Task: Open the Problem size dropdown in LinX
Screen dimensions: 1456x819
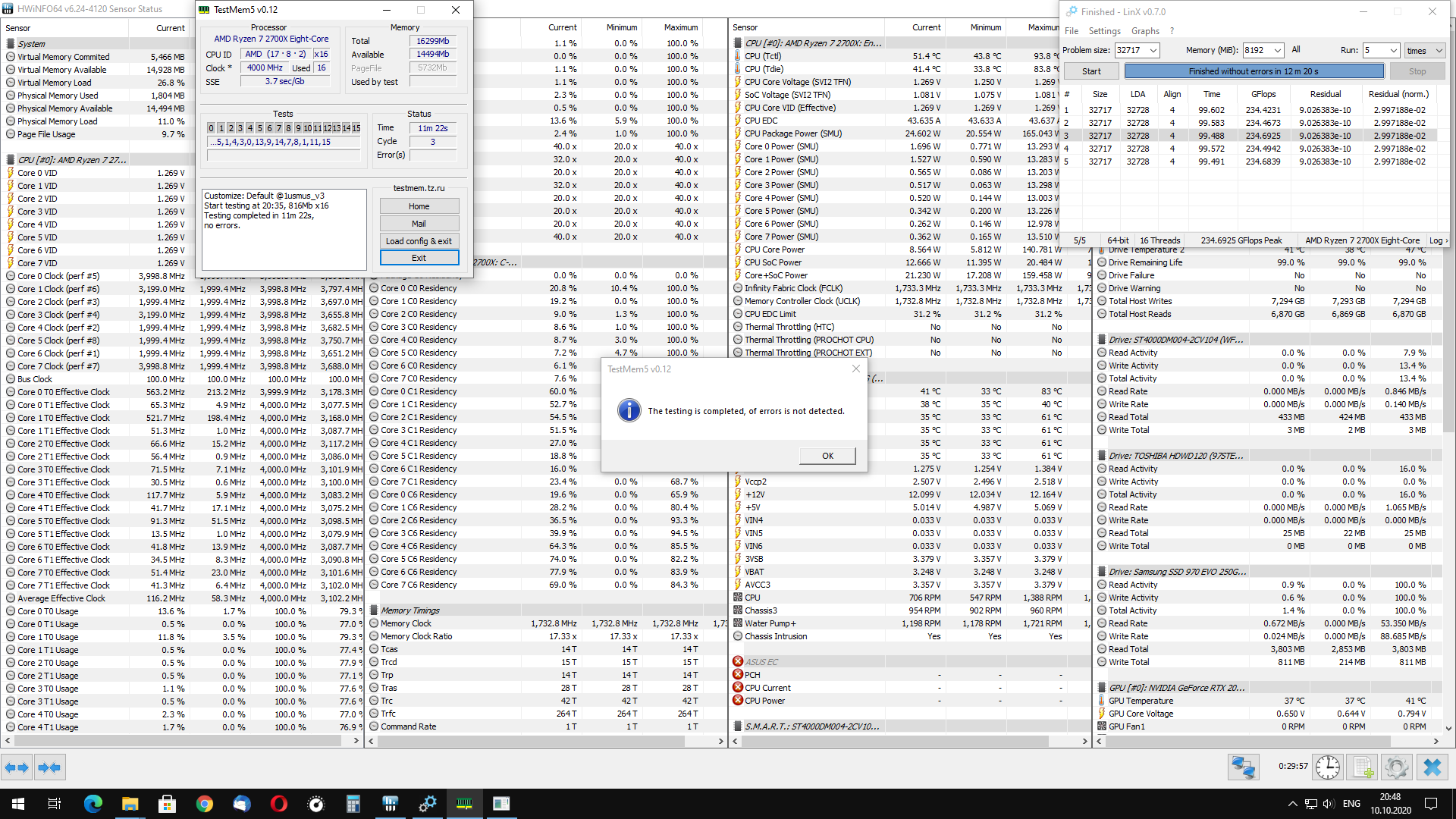Action: [x=1153, y=50]
